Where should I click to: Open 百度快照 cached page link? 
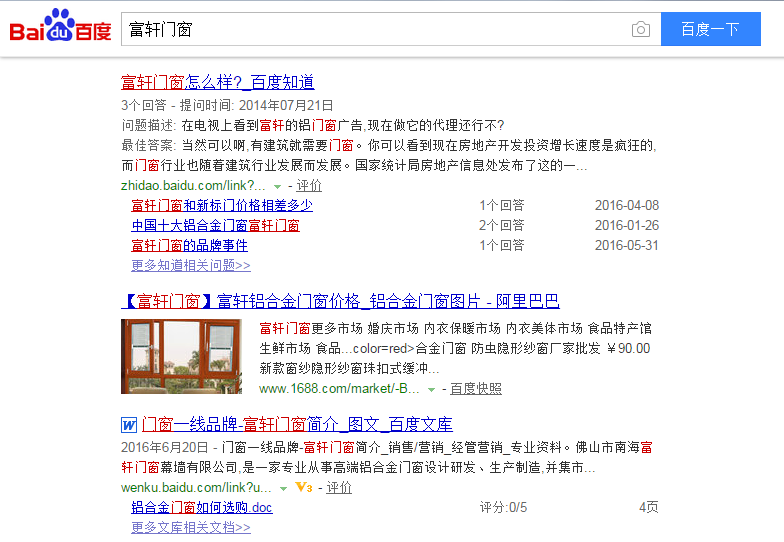(476, 388)
